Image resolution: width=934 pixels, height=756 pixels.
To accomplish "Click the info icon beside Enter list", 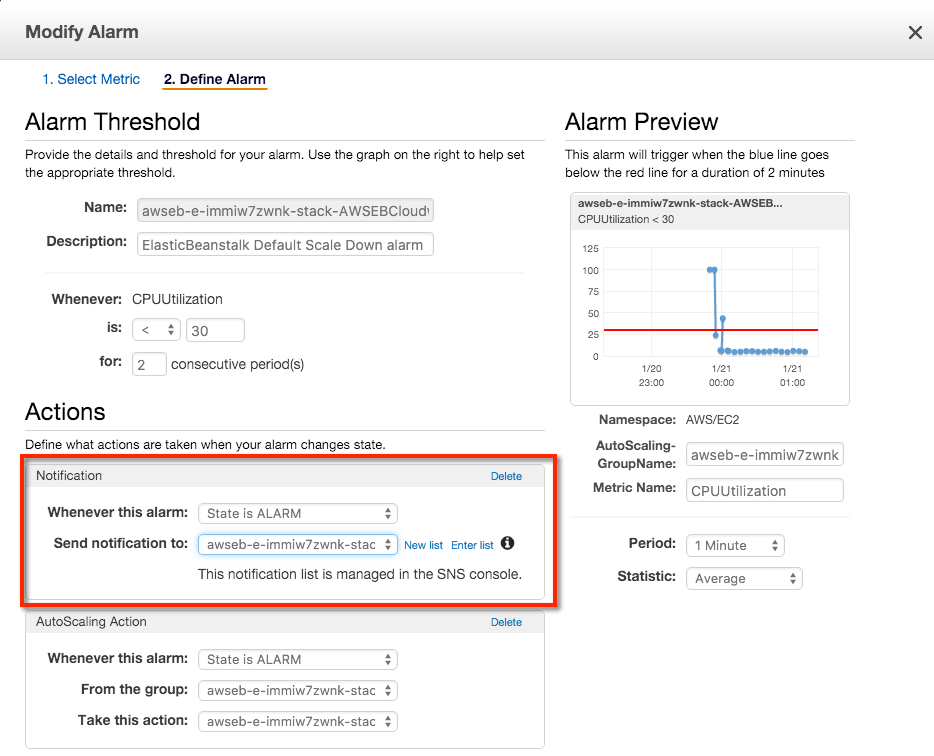I will [507, 544].
